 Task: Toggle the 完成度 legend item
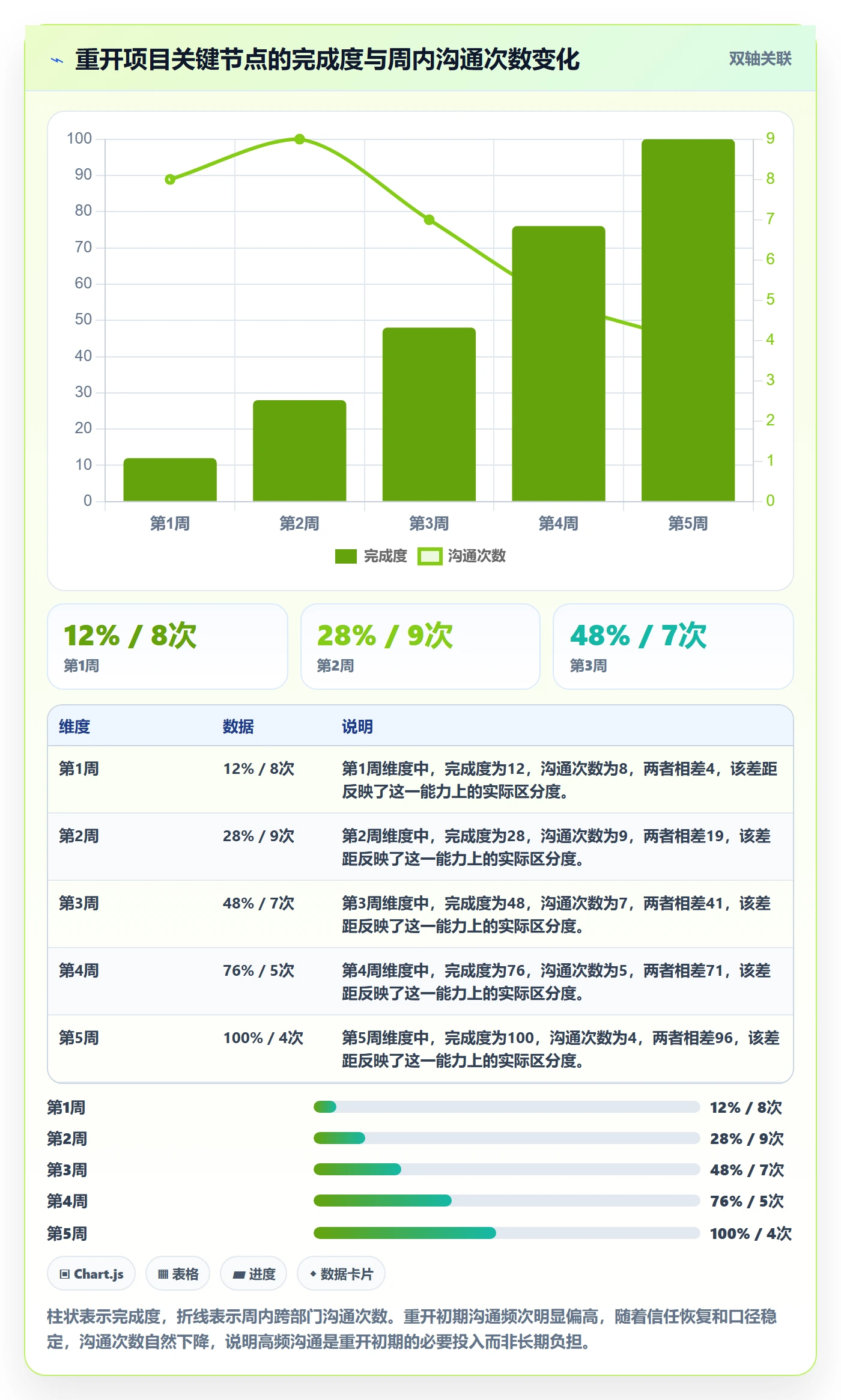click(371, 556)
